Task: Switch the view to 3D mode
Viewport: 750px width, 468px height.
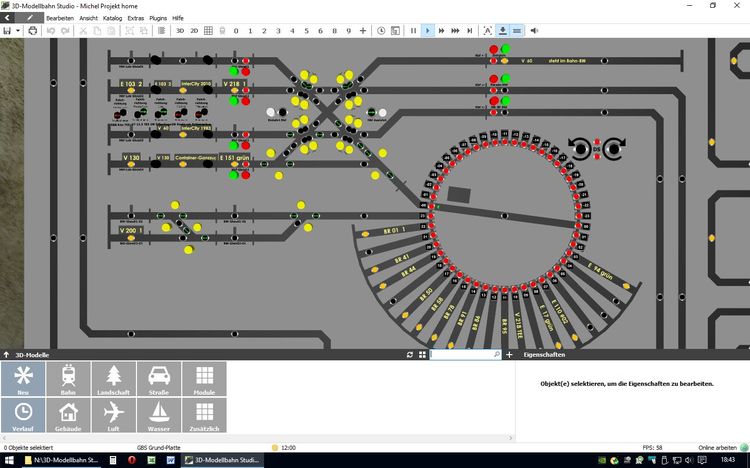Action: pos(180,31)
